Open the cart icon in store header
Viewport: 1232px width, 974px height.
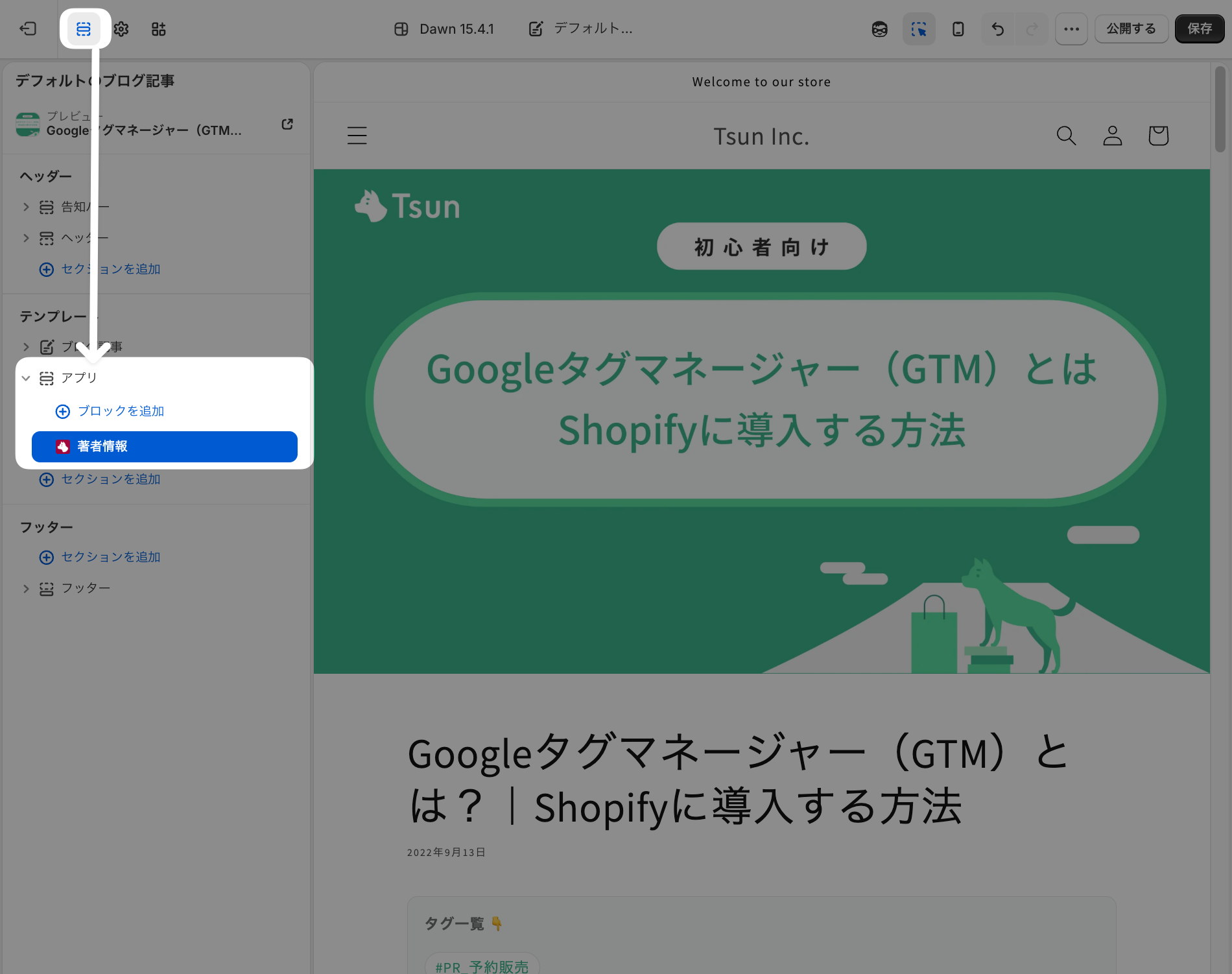1158,136
